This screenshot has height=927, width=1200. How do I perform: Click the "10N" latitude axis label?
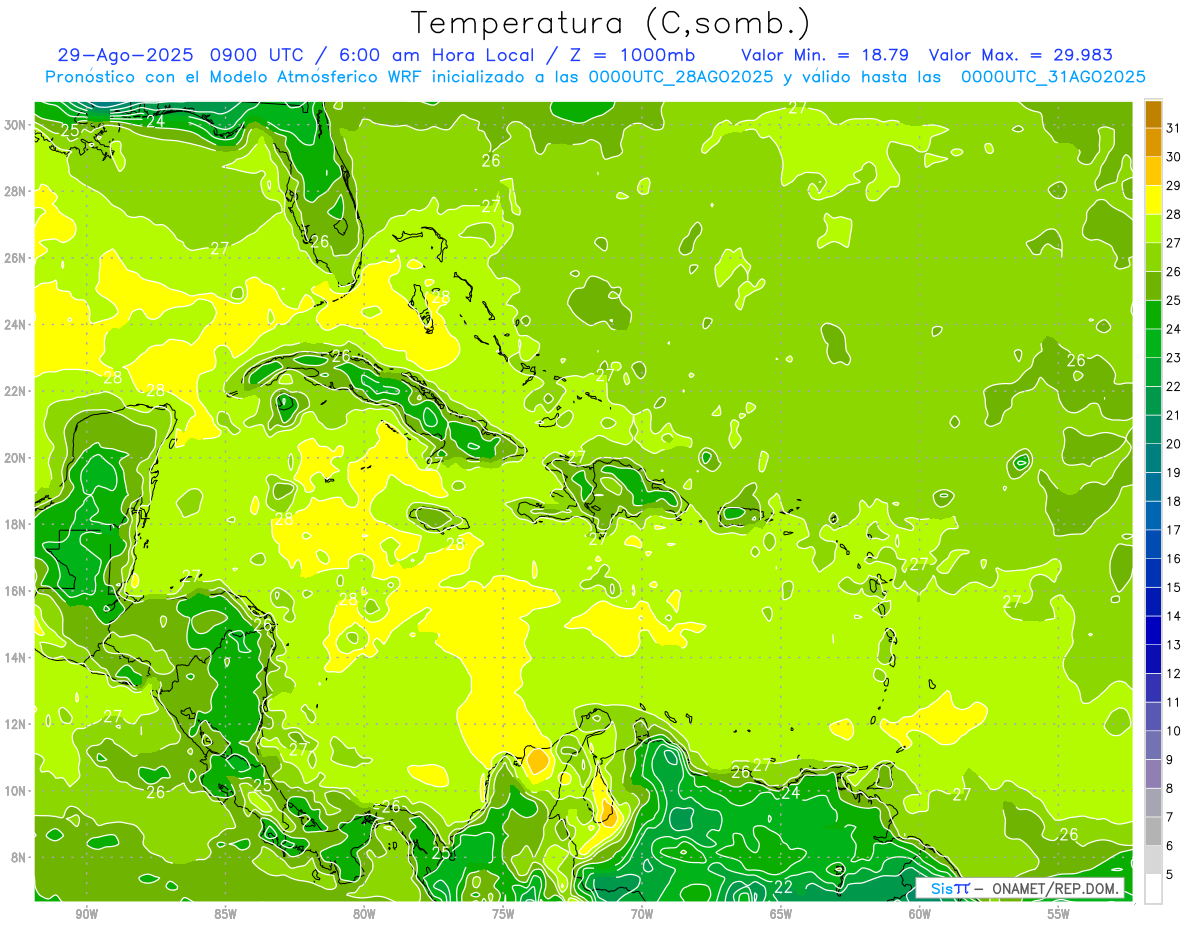[x=14, y=790]
